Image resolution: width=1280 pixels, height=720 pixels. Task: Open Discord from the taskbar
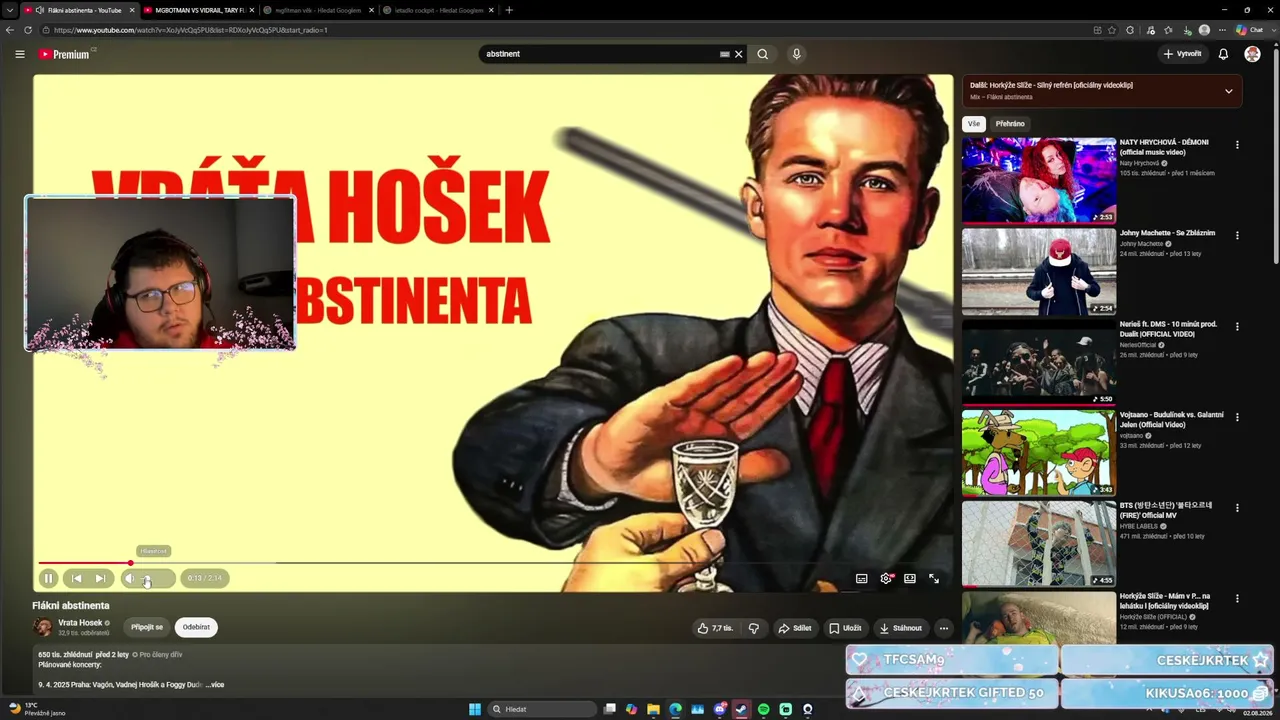pos(719,709)
